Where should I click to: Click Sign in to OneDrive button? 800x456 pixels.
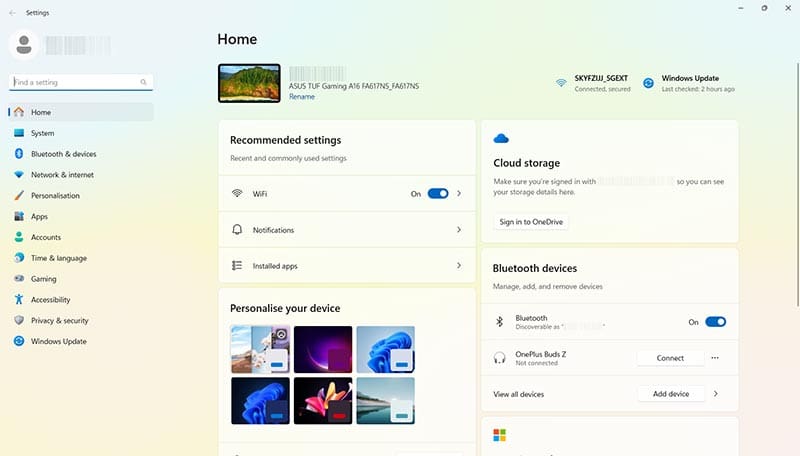click(531, 222)
